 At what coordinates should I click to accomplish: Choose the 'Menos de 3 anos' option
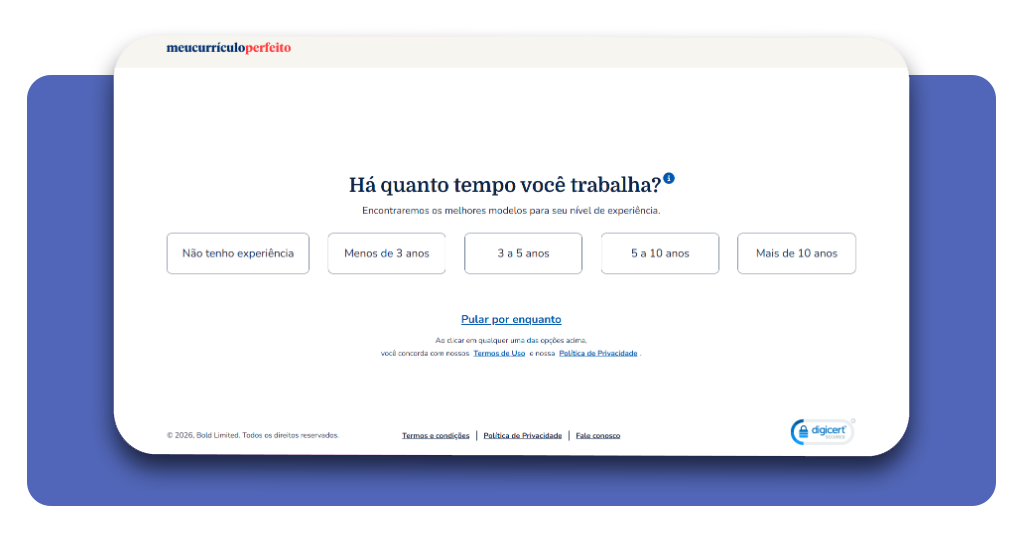(387, 253)
